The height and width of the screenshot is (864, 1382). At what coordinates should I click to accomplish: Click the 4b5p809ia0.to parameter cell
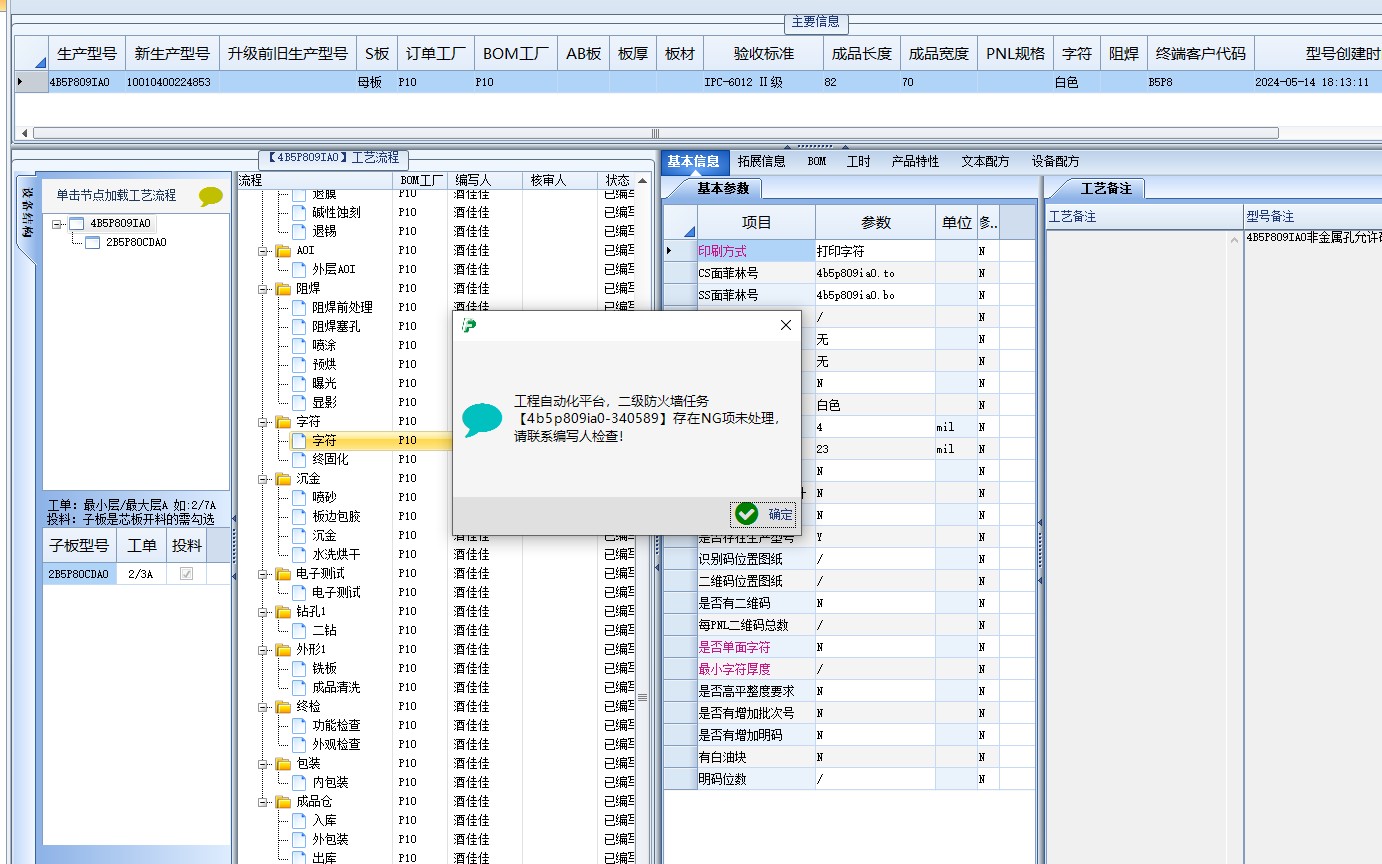pos(875,273)
